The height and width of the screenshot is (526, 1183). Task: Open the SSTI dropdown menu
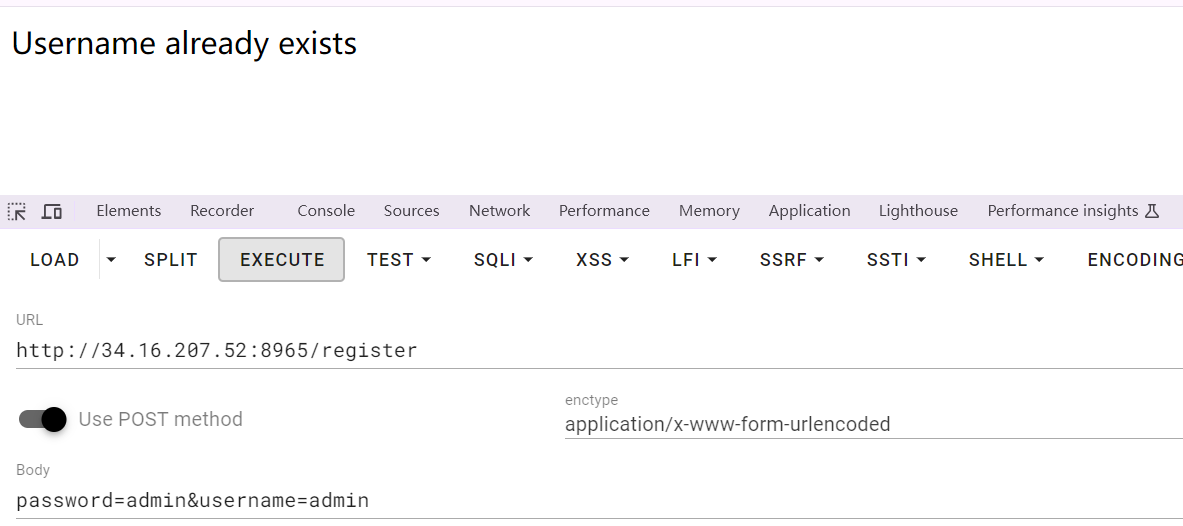pos(896,260)
